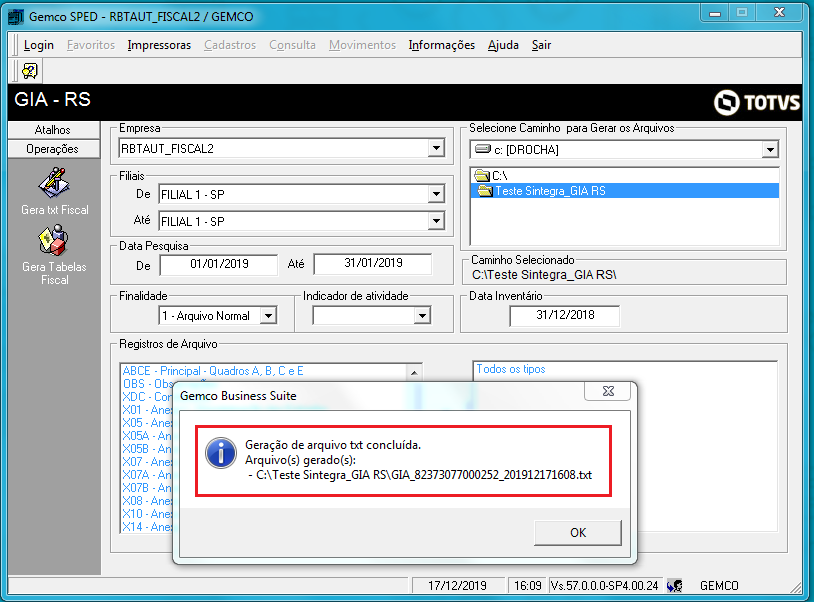Click the 17/12/2019 date in status bar
814x602 pixels.
[457, 586]
